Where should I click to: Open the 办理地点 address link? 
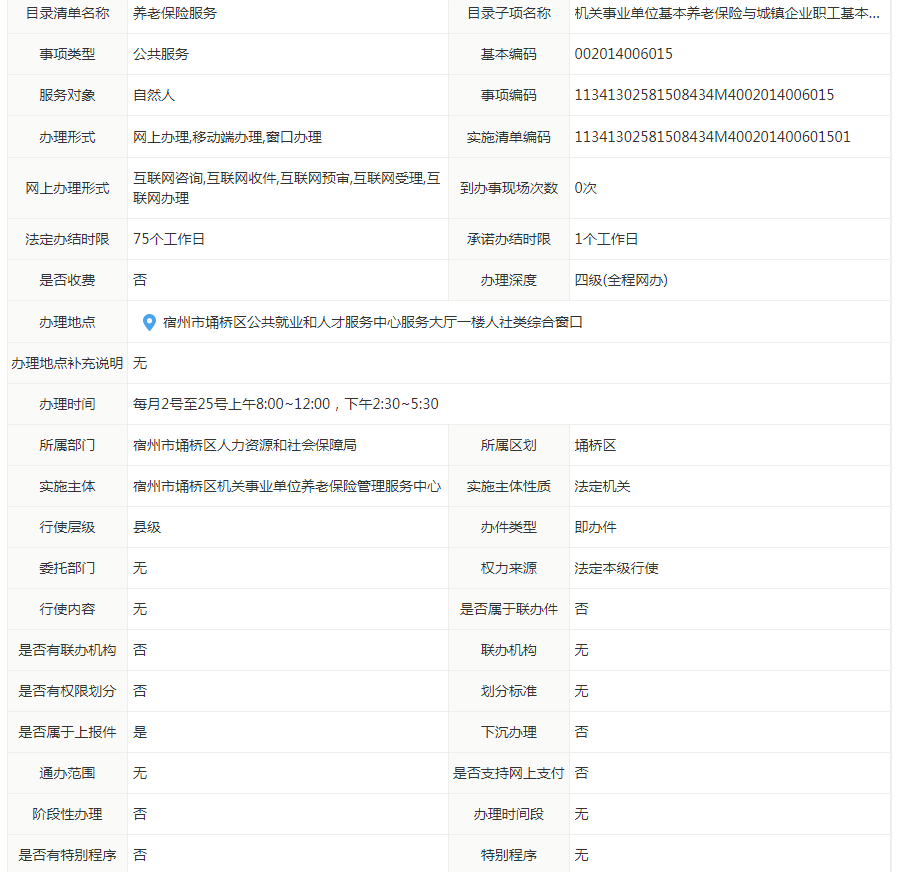pyautogui.click(x=372, y=322)
